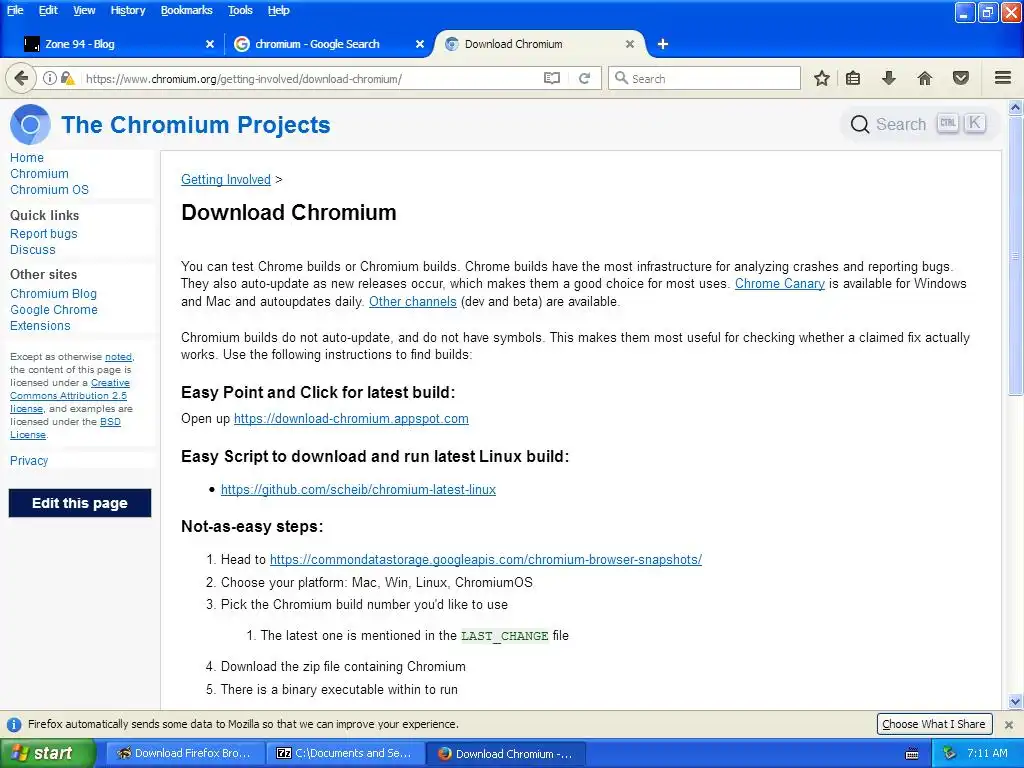Click Choose What I Share button

[x=934, y=724]
